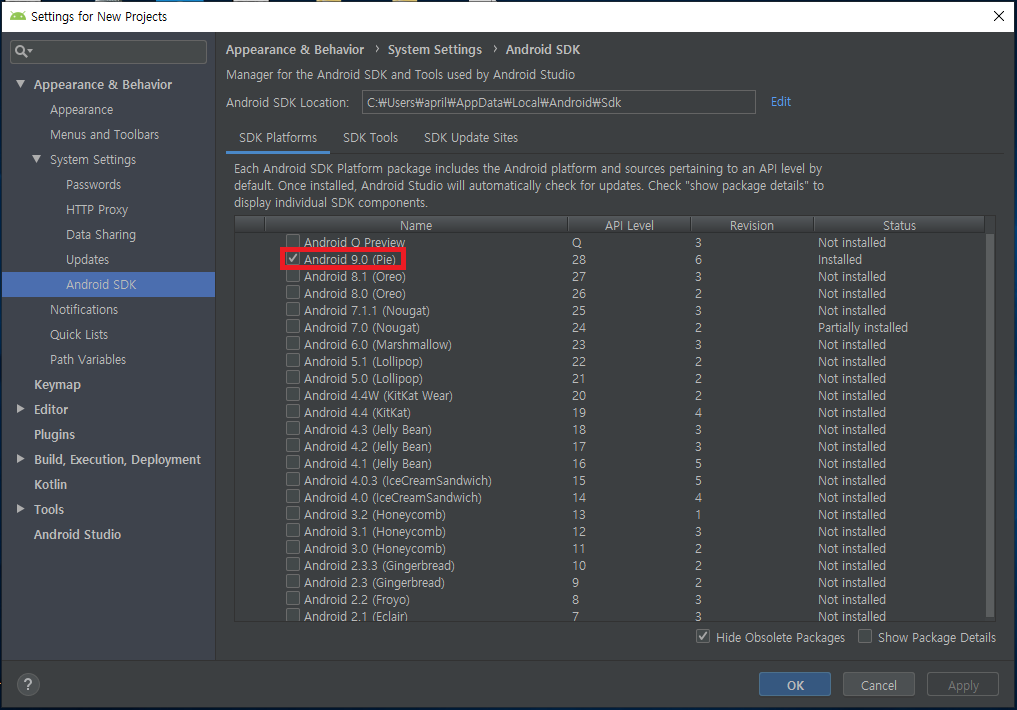Click the 'Installed' status for Android 9.0
This screenshot has width=1017, height=710.
click(x=839, y=259)
